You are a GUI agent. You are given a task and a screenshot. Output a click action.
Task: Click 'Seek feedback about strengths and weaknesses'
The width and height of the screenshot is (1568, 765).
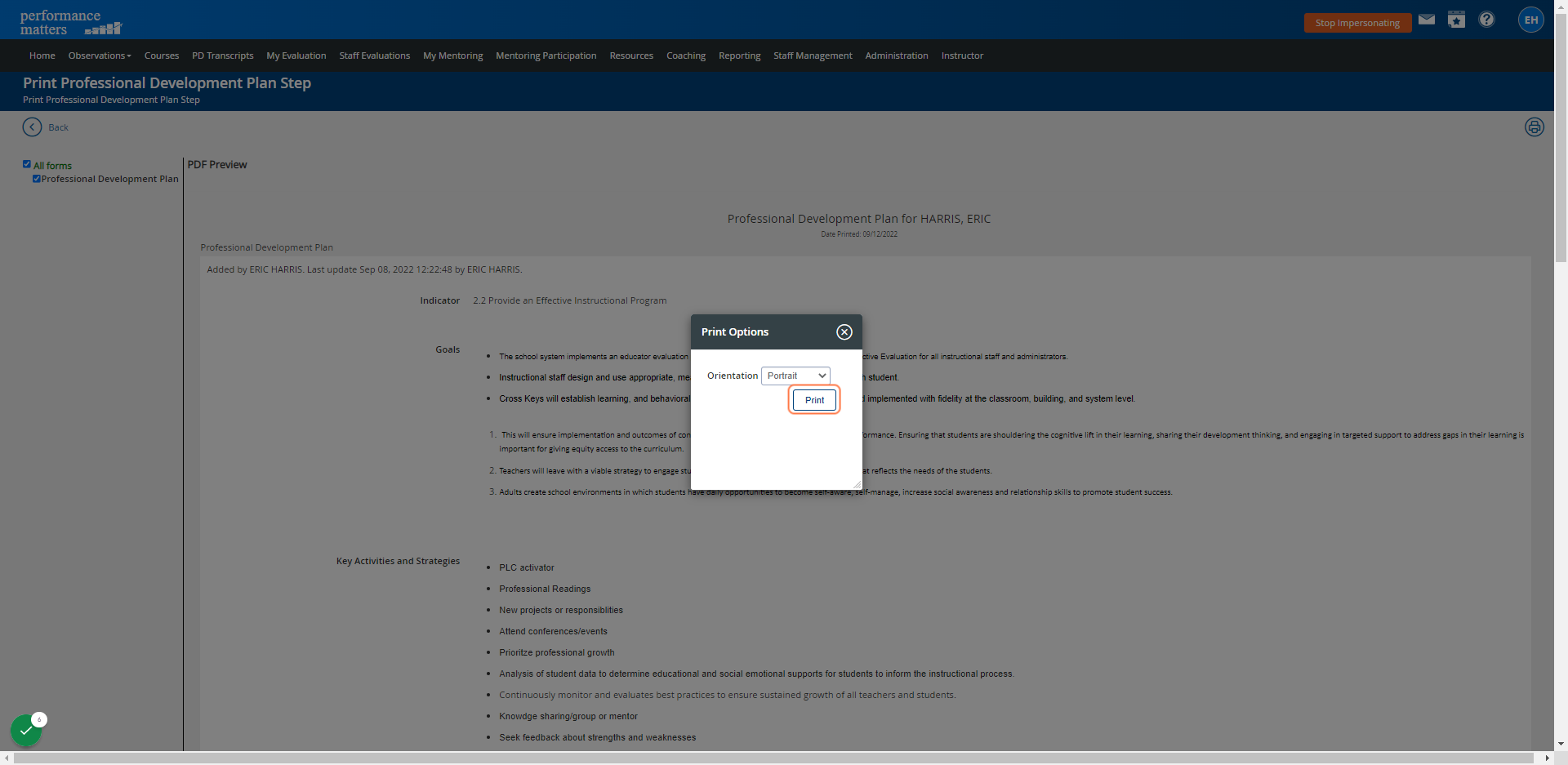tap(598, 737)
